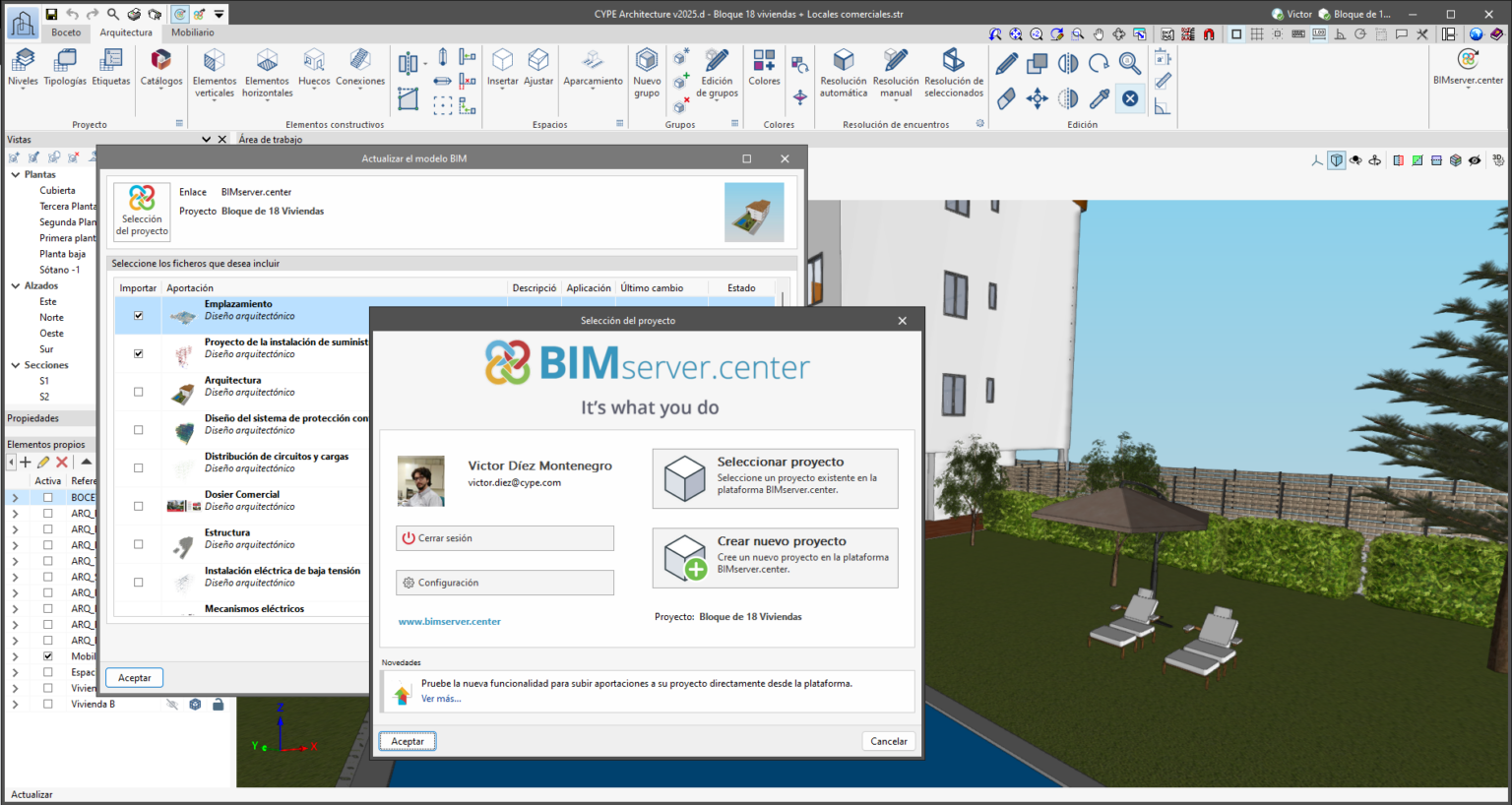The height and width of the screenshot is (805, 1512).
Task: Select Elementos verticales tool
Action: coord(215,73)
